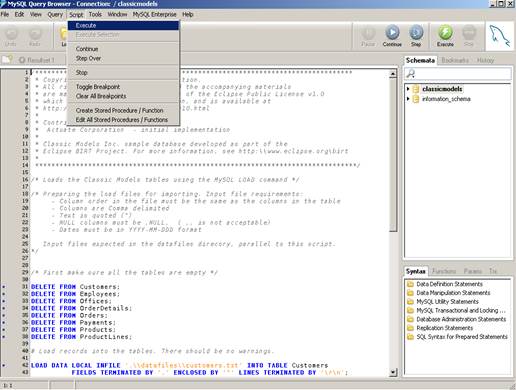Open the File menu
The width and height of the screenshot is (516, 390).
click(x=5, y=14)
